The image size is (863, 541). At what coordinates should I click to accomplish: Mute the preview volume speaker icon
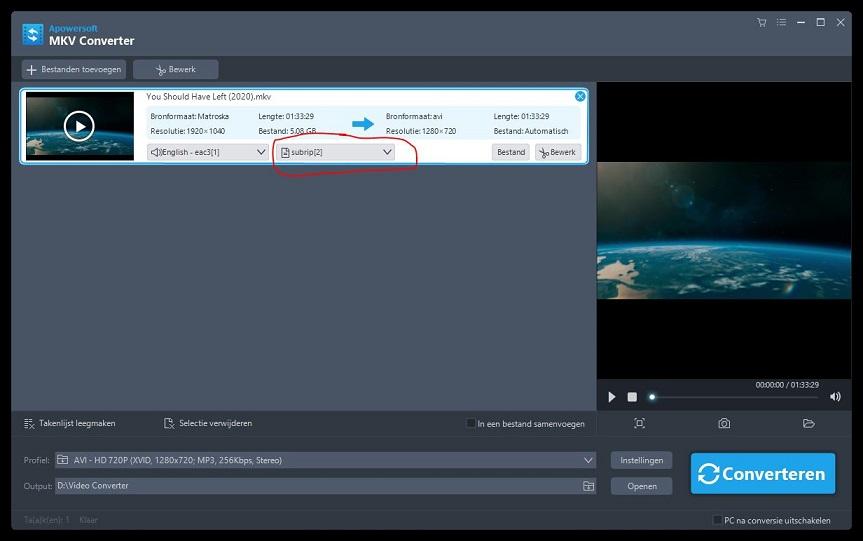[x=835, y=397]
